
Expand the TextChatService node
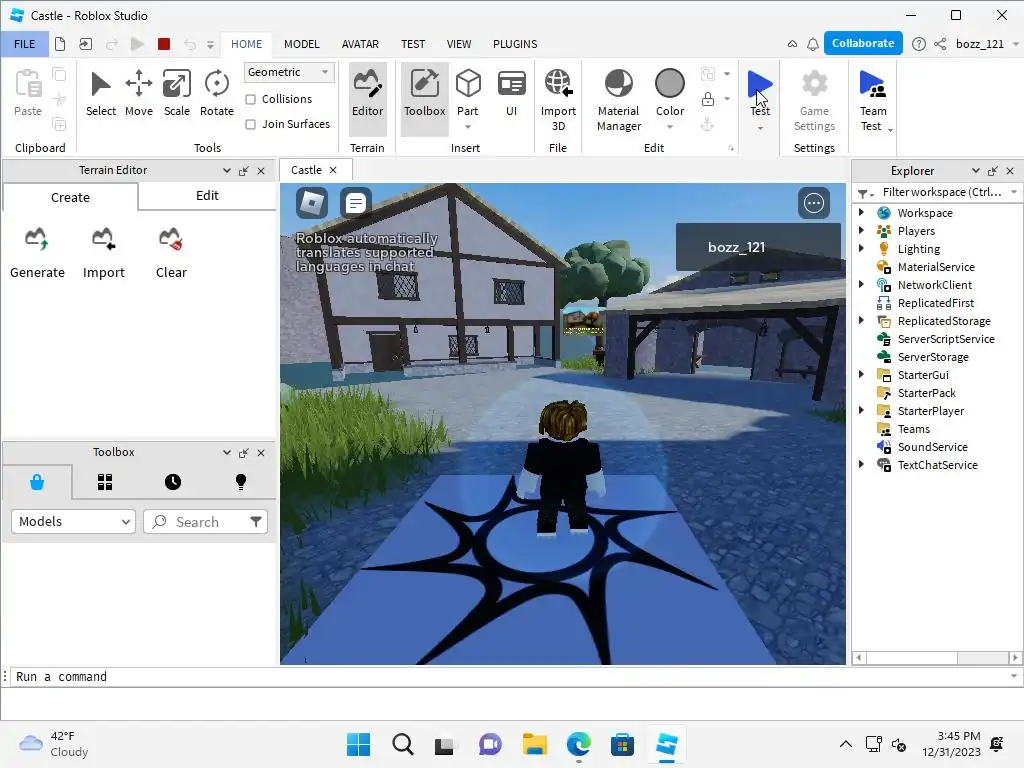[x=861, y=464]
